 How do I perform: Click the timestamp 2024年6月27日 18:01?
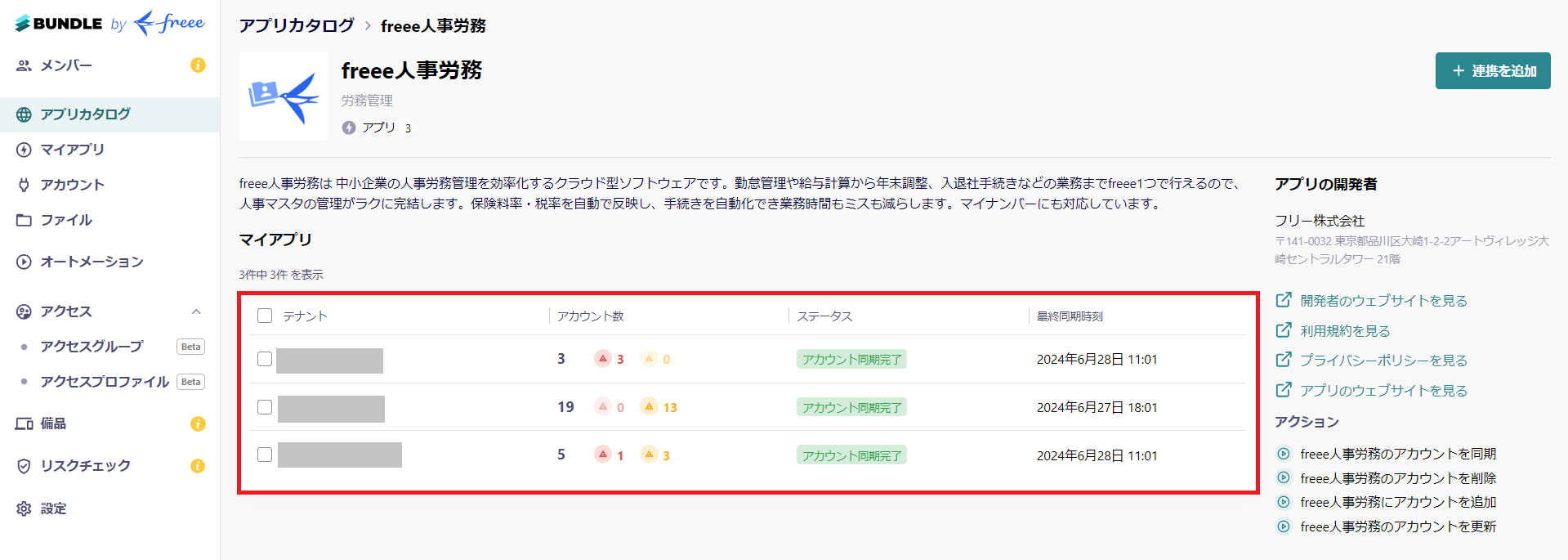click(1097, 407)
